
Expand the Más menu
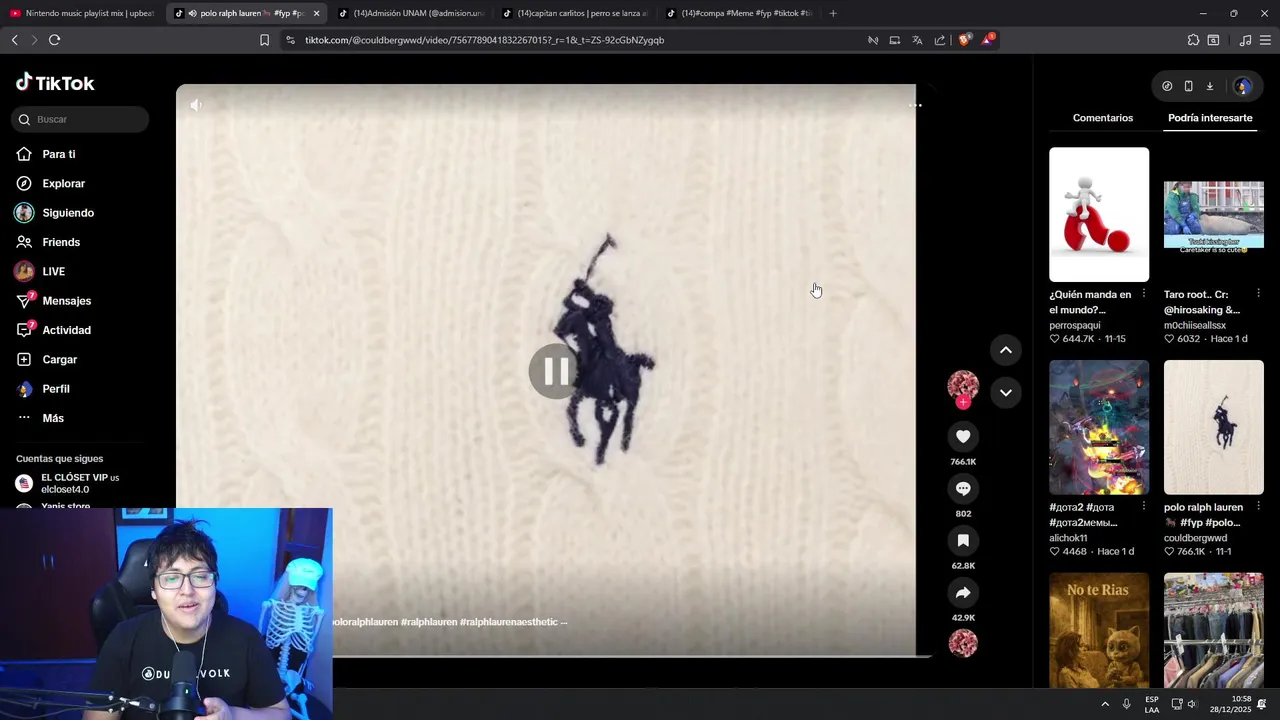[x=52, y=418]
